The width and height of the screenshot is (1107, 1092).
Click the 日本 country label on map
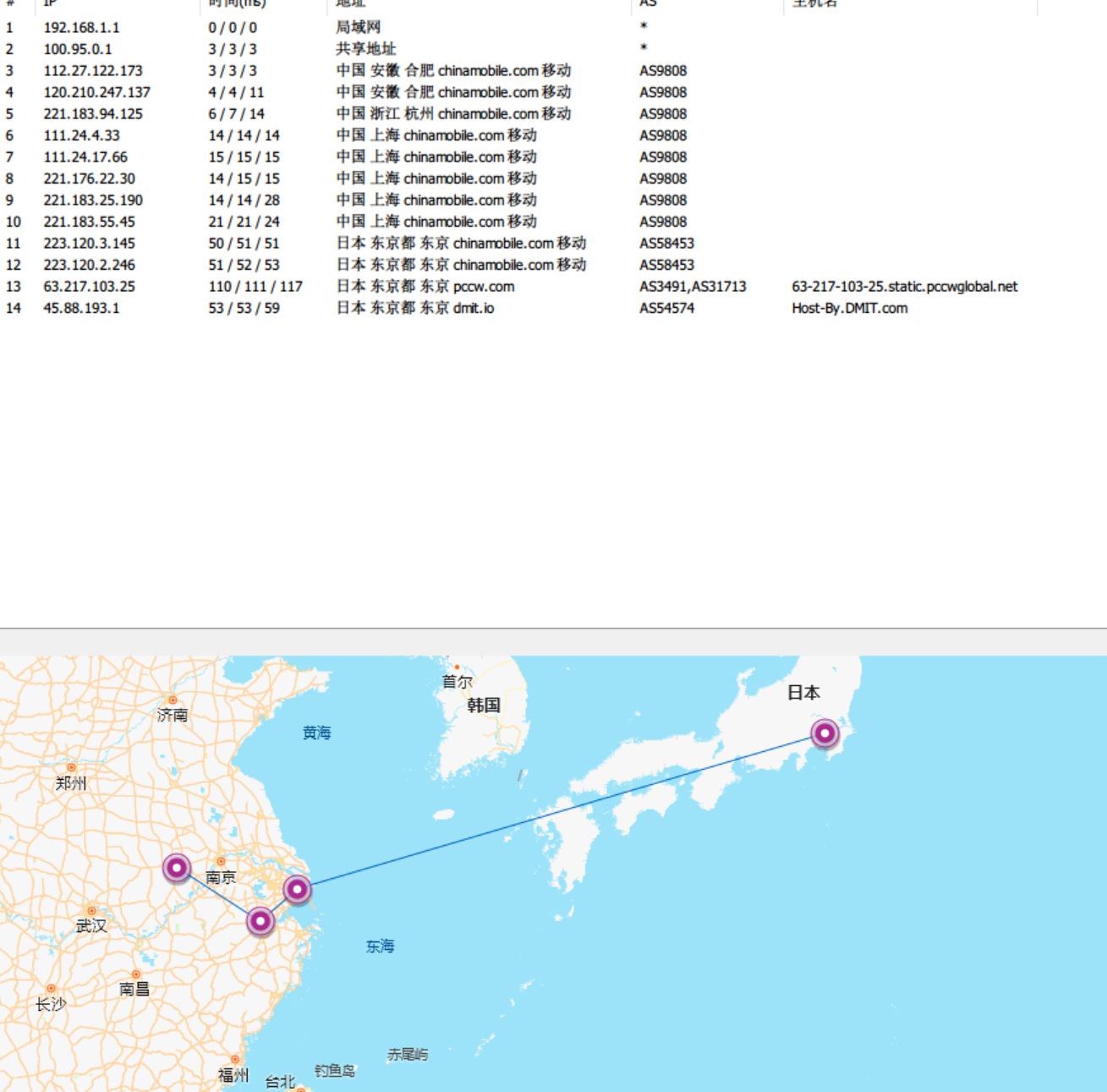(803, 693)
